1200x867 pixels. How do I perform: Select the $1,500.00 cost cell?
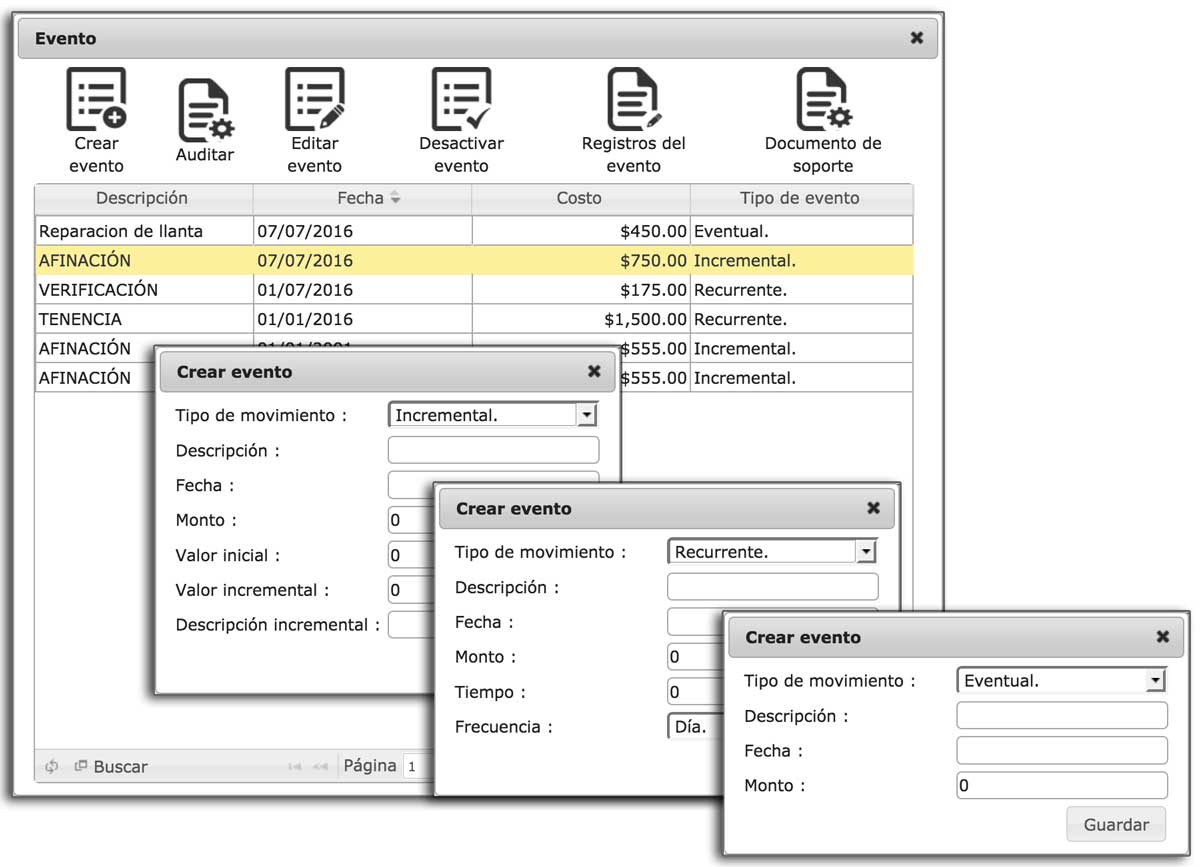click(x=580, y=320)
